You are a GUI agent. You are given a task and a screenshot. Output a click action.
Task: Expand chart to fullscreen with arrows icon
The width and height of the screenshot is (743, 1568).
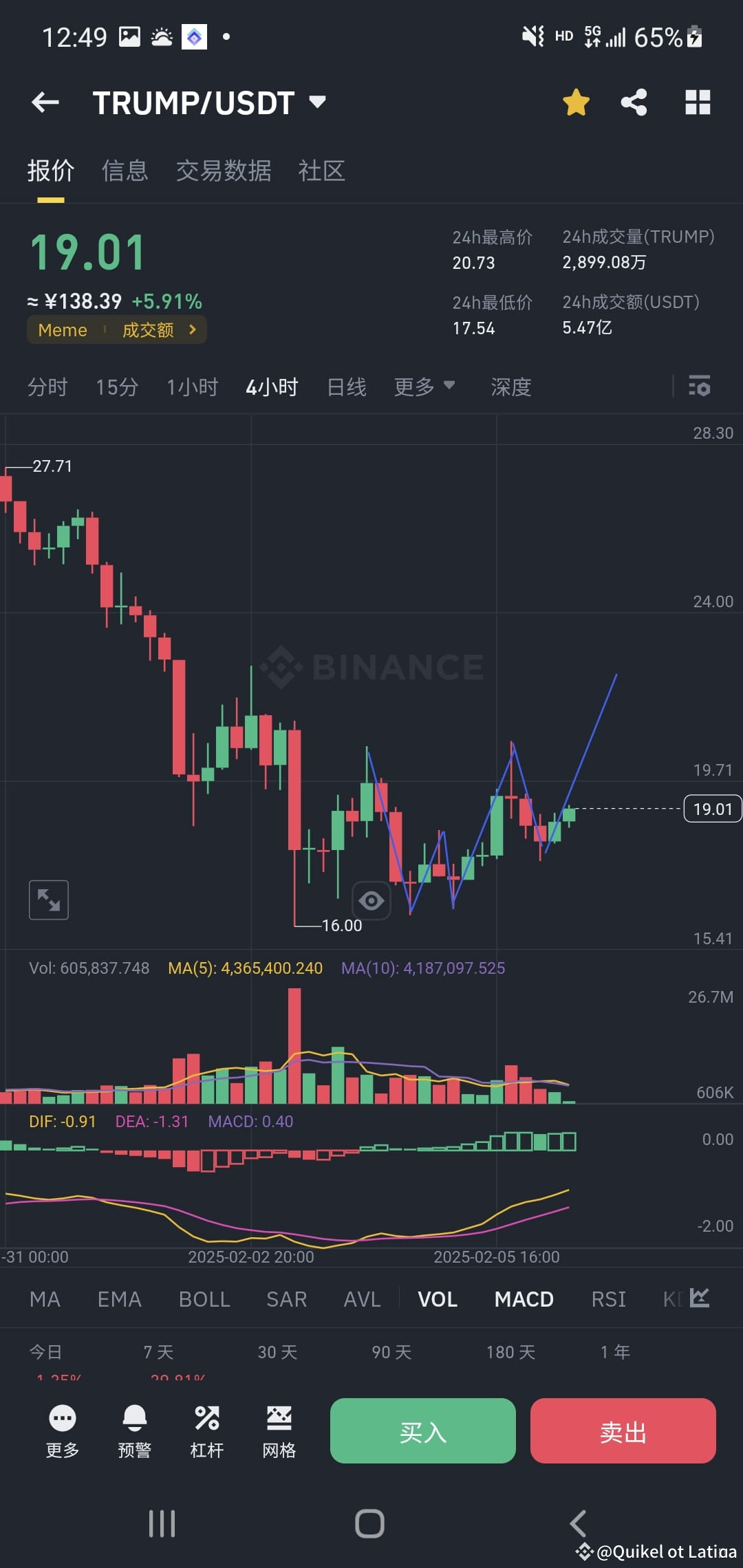click(48, 900)
